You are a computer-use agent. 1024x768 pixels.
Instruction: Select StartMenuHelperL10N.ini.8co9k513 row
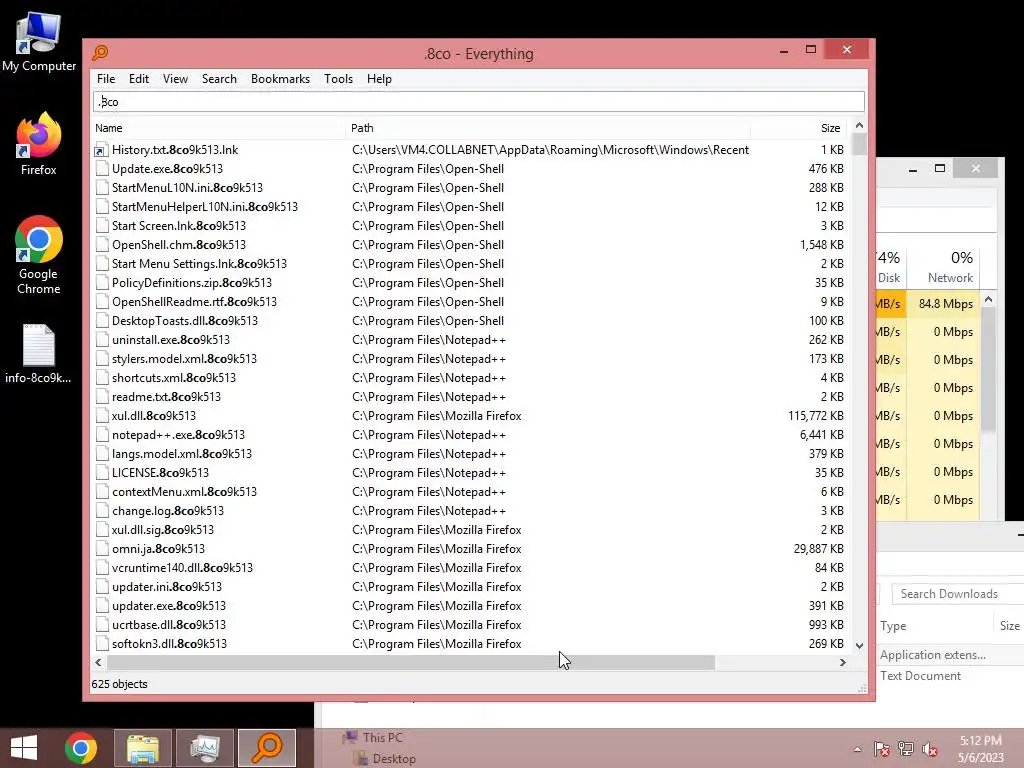click(470, 207)
